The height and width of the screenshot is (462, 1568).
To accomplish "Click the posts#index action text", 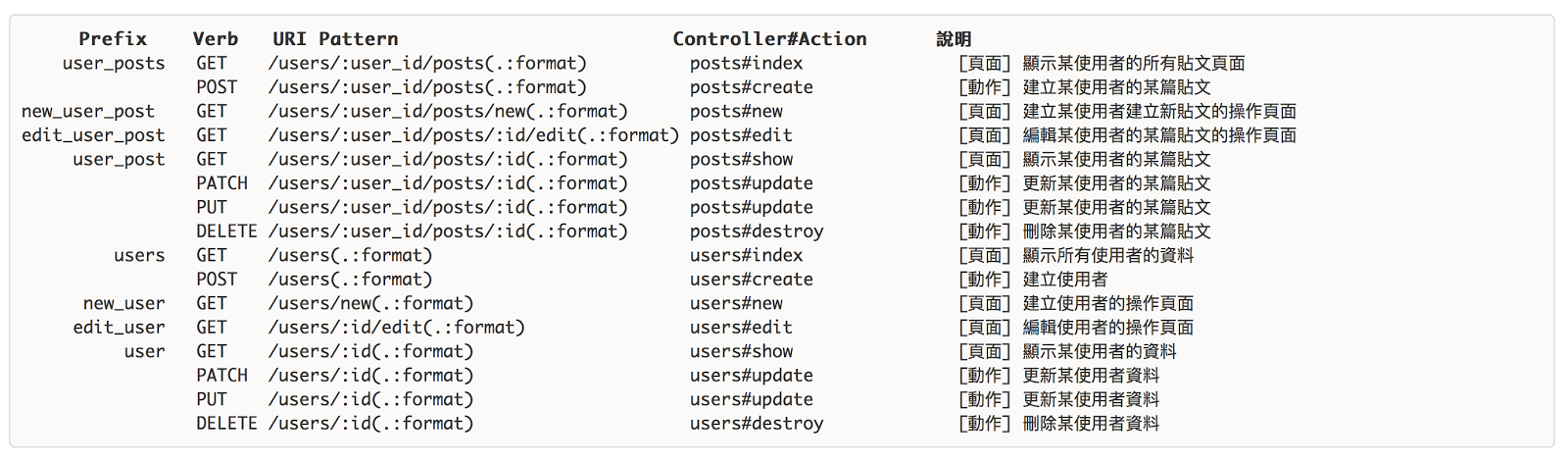I will (746, 64).
